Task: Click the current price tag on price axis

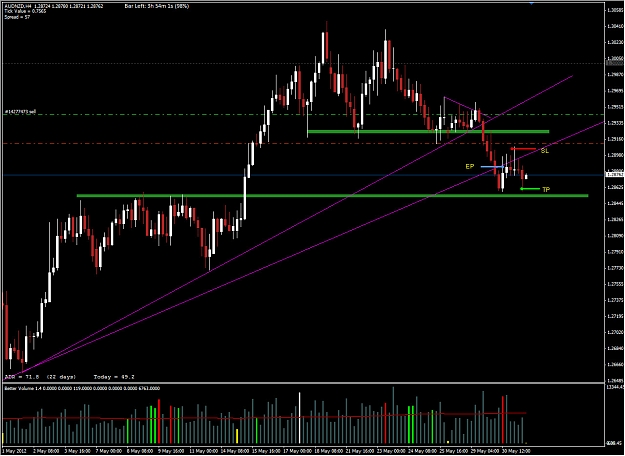Action: [614, 175]
